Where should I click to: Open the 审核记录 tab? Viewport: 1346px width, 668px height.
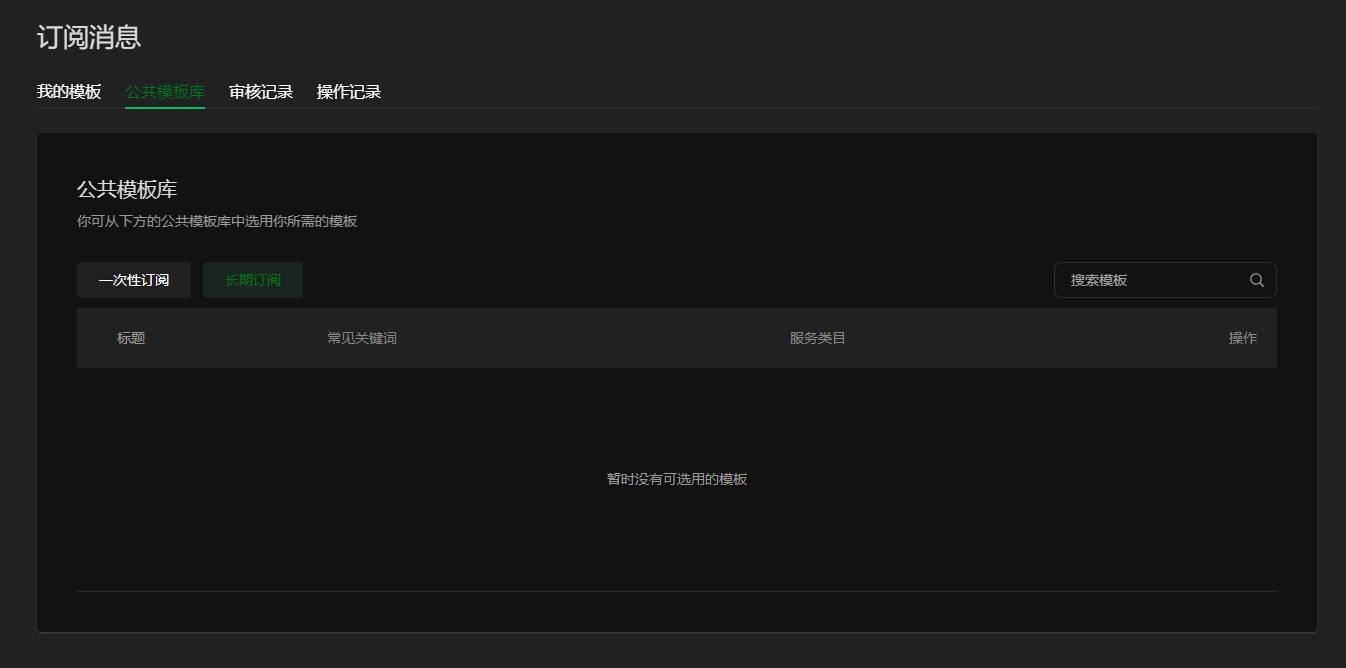(x=261, y=92)
